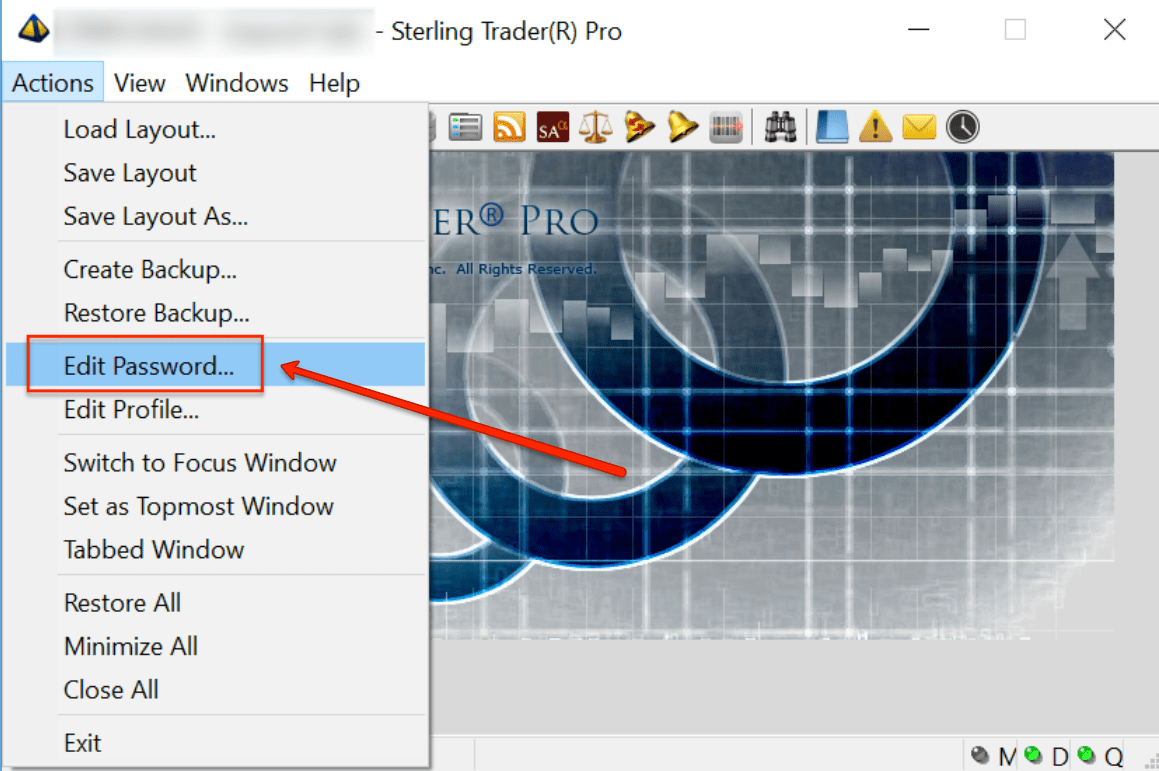Open the list window toolbar icon
This screenshot has height=771, width=1159.
click(465, 127)
